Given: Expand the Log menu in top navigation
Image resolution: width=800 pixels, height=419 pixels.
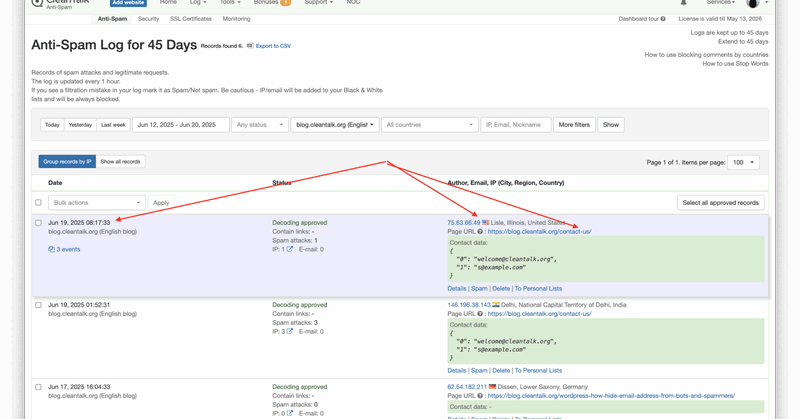Looking at the screenshot, I should click(198, 3).
